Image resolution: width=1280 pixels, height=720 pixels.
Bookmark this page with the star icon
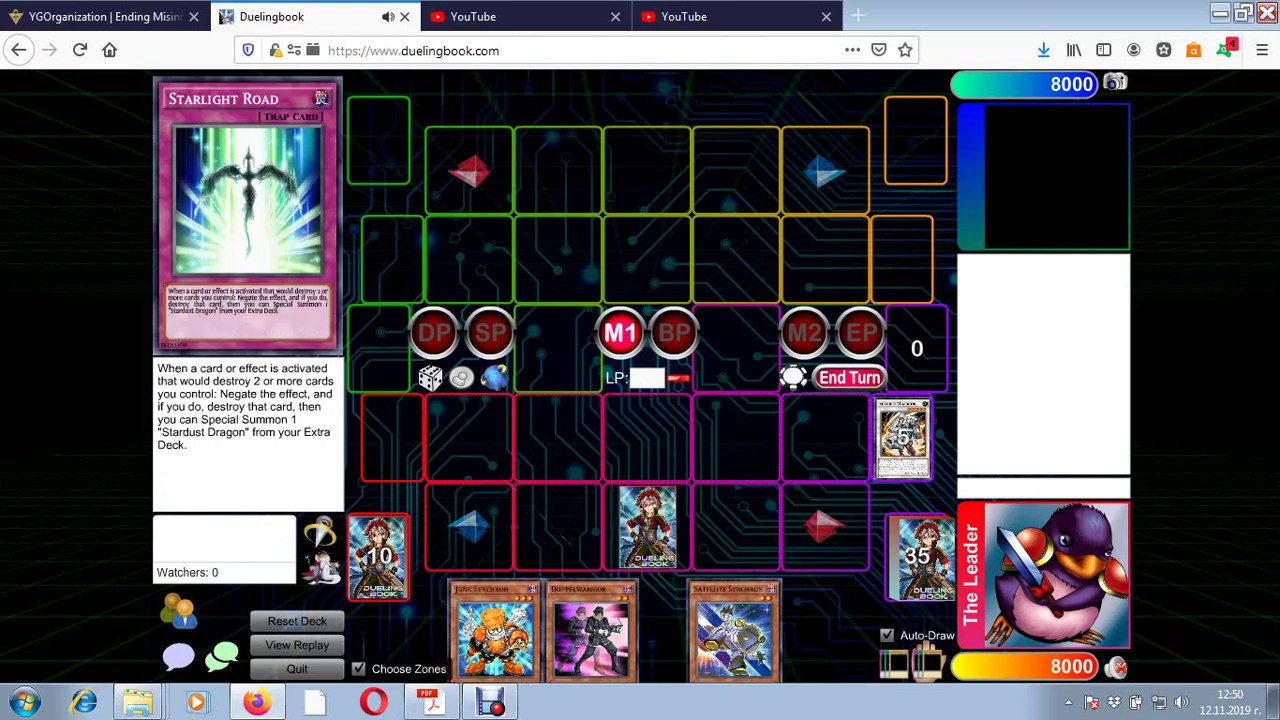pyautogui.click(x=905, y=50)
